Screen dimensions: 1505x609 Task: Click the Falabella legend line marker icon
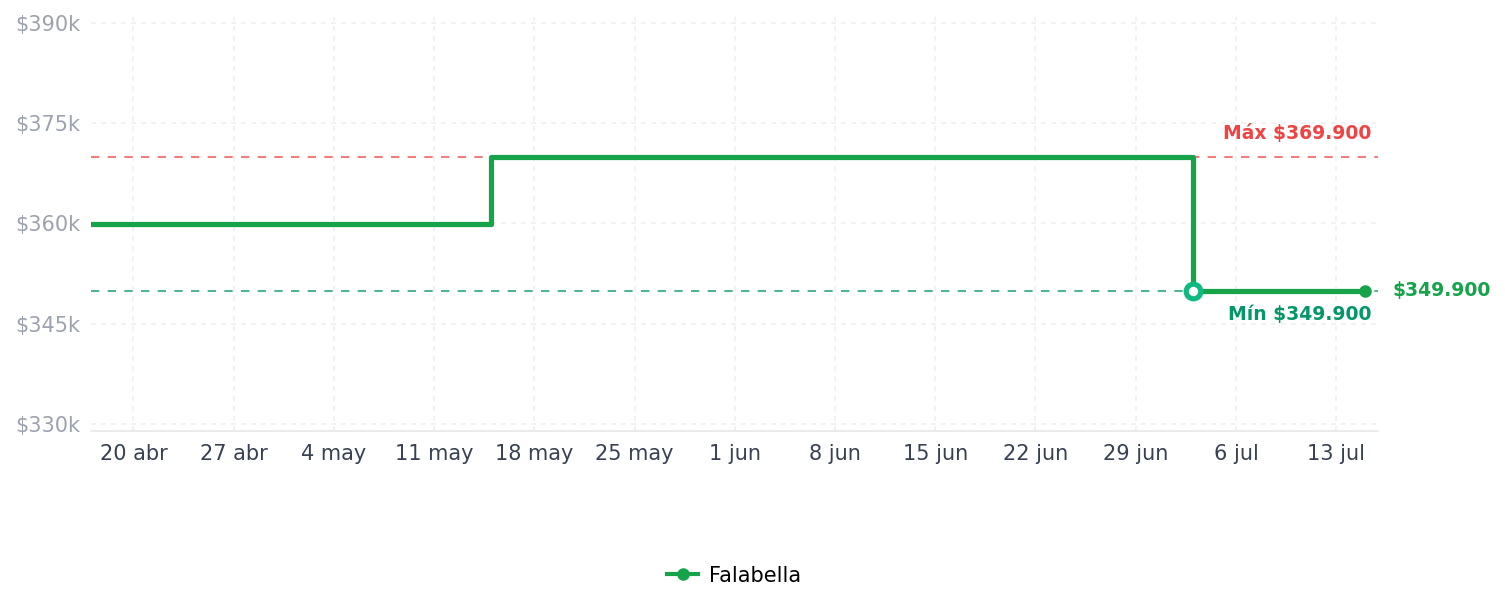[x=683, y=574]
